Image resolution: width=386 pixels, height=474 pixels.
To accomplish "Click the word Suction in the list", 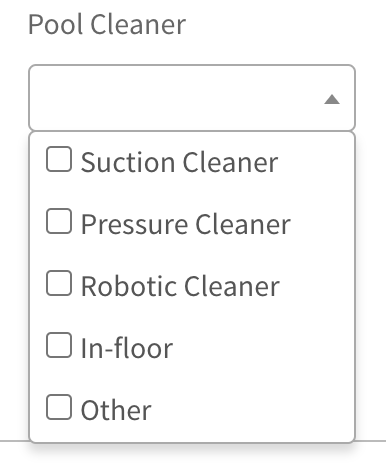I will coord(128,162).
